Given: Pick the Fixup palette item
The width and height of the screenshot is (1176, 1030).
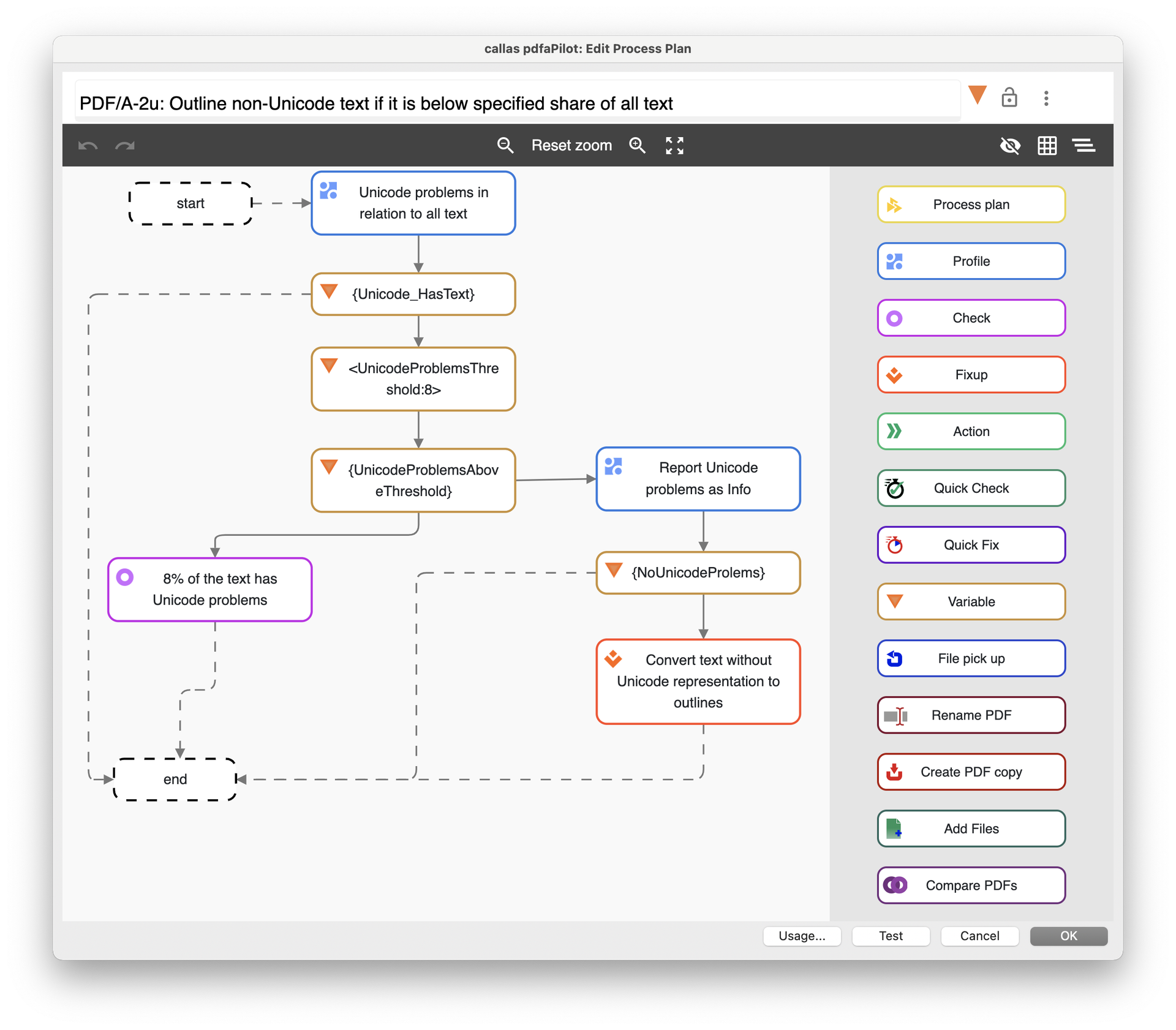Looking at the screenshot, I should pos(971,375).
